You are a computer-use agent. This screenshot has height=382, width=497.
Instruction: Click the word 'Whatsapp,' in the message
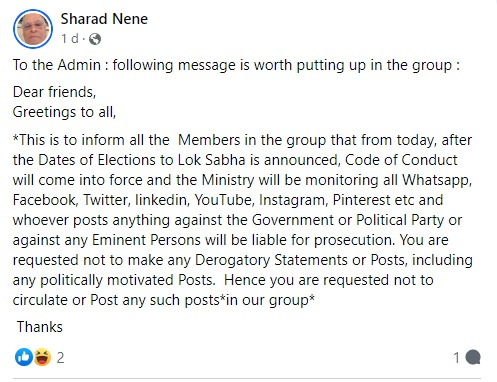(x=437, y=180)
